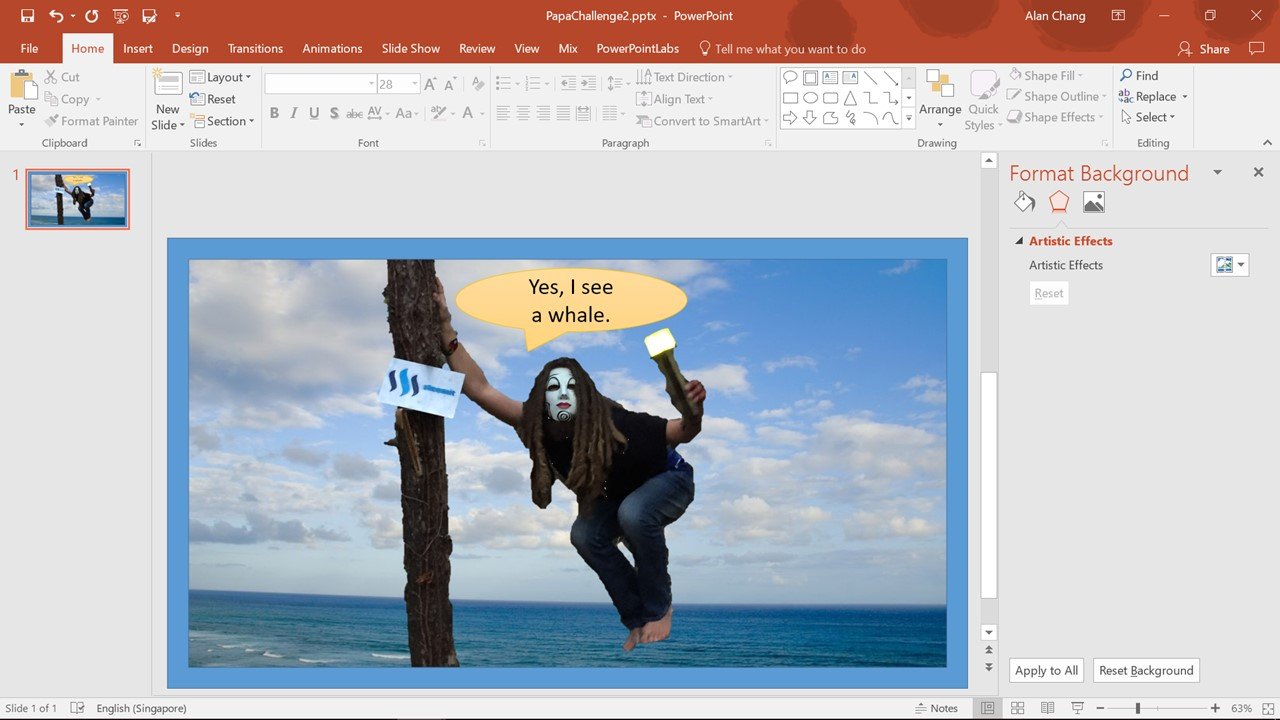Screen dimensions: 1280x720
Task: Select the slide 1 thumbnail
Action: (x=78, y=199)
